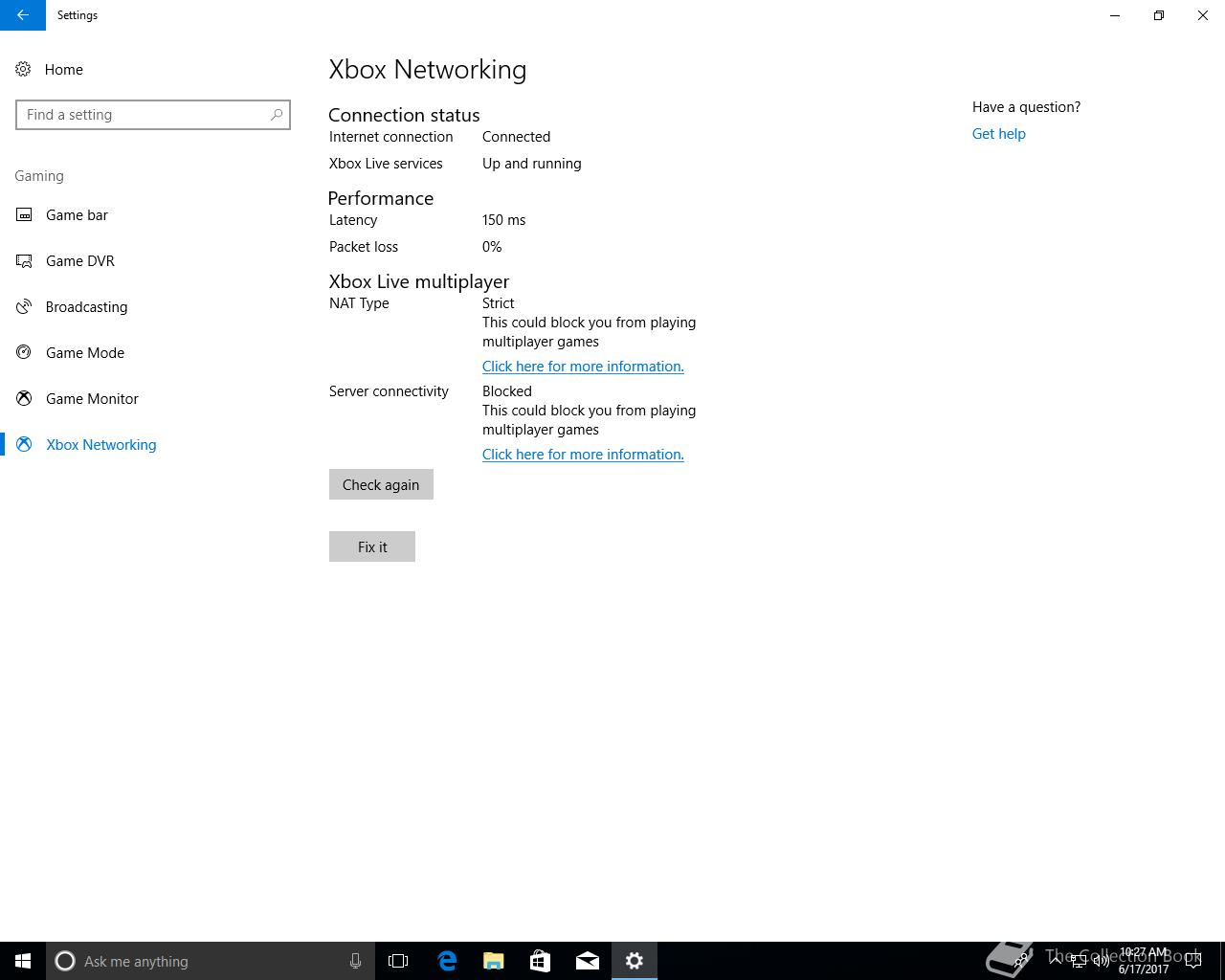
Task: Click the Fix it button
Action: [372, 546]
